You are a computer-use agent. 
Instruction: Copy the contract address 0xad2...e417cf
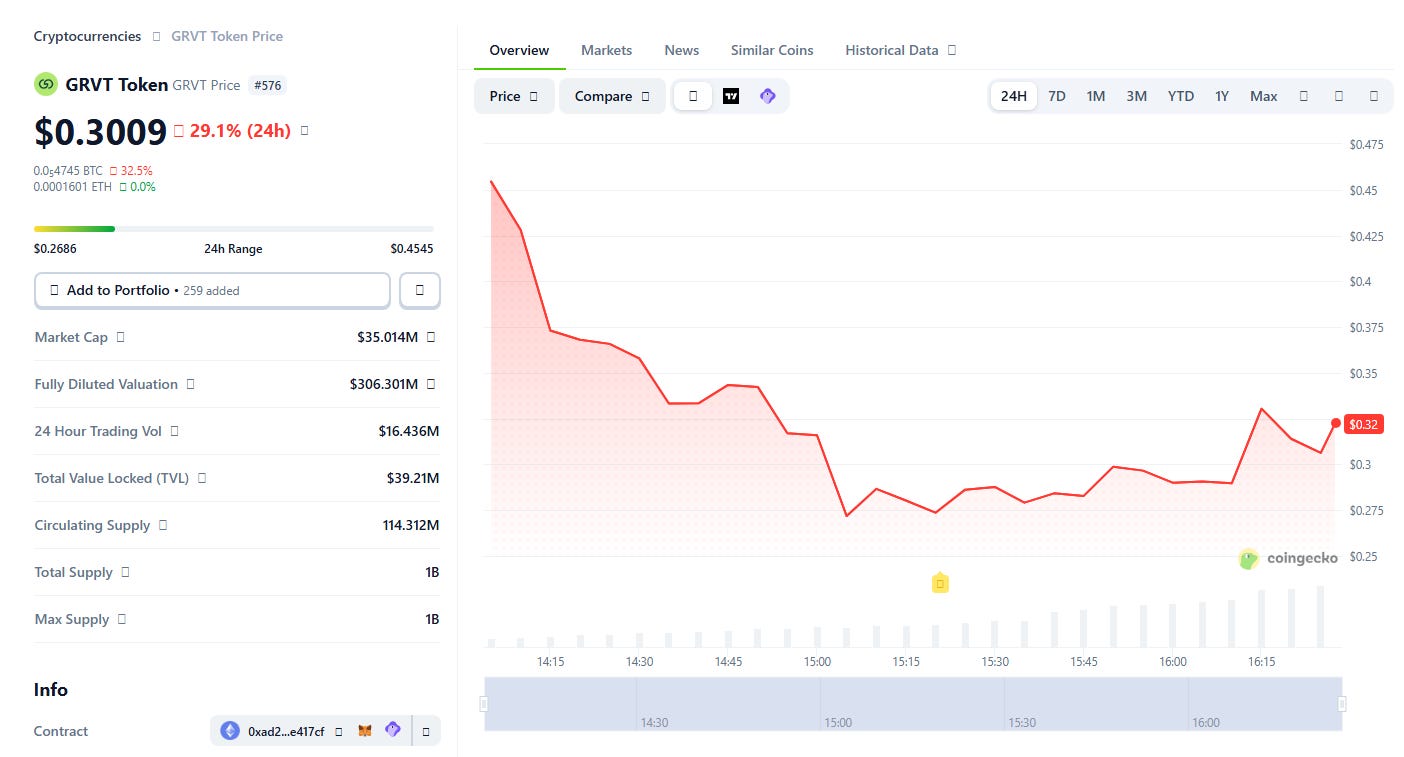click(x=339, y=731)
